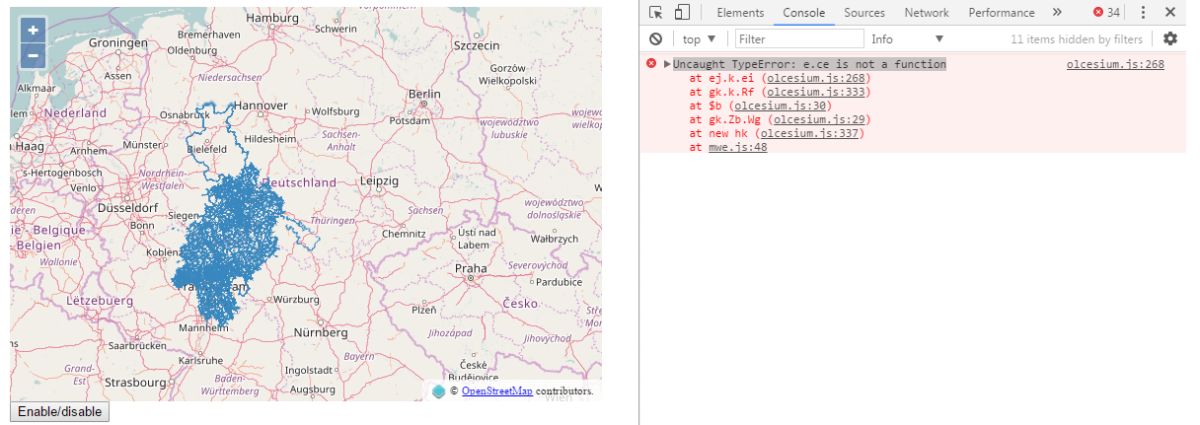
Task: Click the Chemnitz label on the map
Action: coord(404,234)
